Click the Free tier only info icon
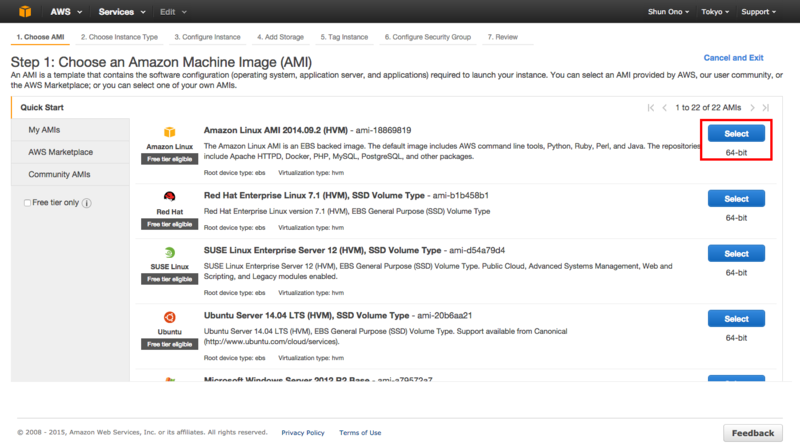This screenshot has height=447, width=800. pos(87,203)
